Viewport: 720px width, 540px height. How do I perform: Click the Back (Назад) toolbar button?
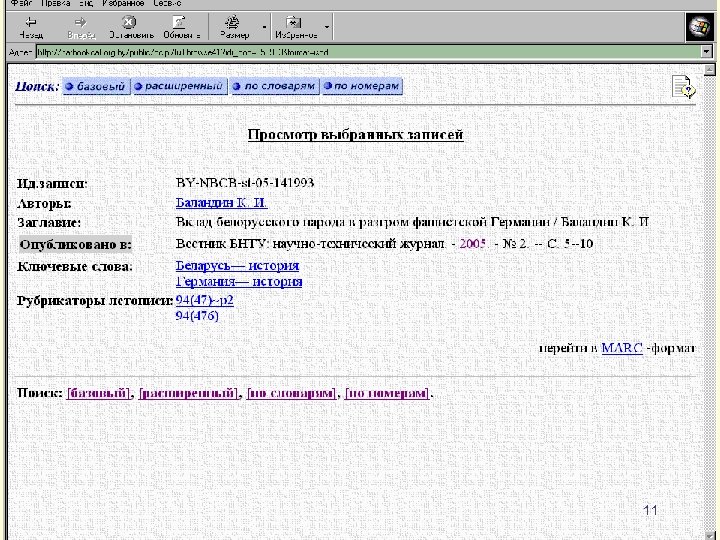[x=31, y=27]
